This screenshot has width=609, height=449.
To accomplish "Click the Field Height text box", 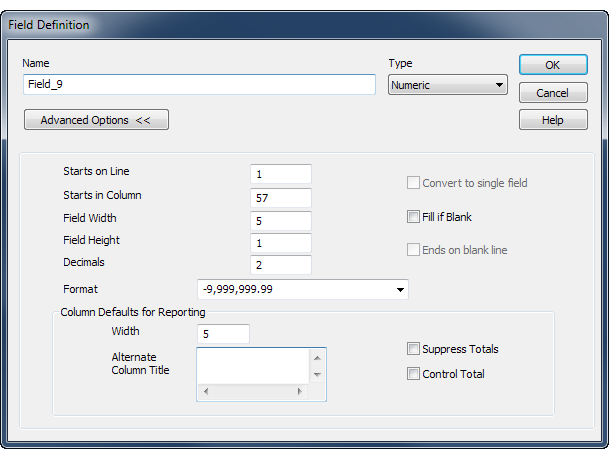I will click(x=280, y=243).
